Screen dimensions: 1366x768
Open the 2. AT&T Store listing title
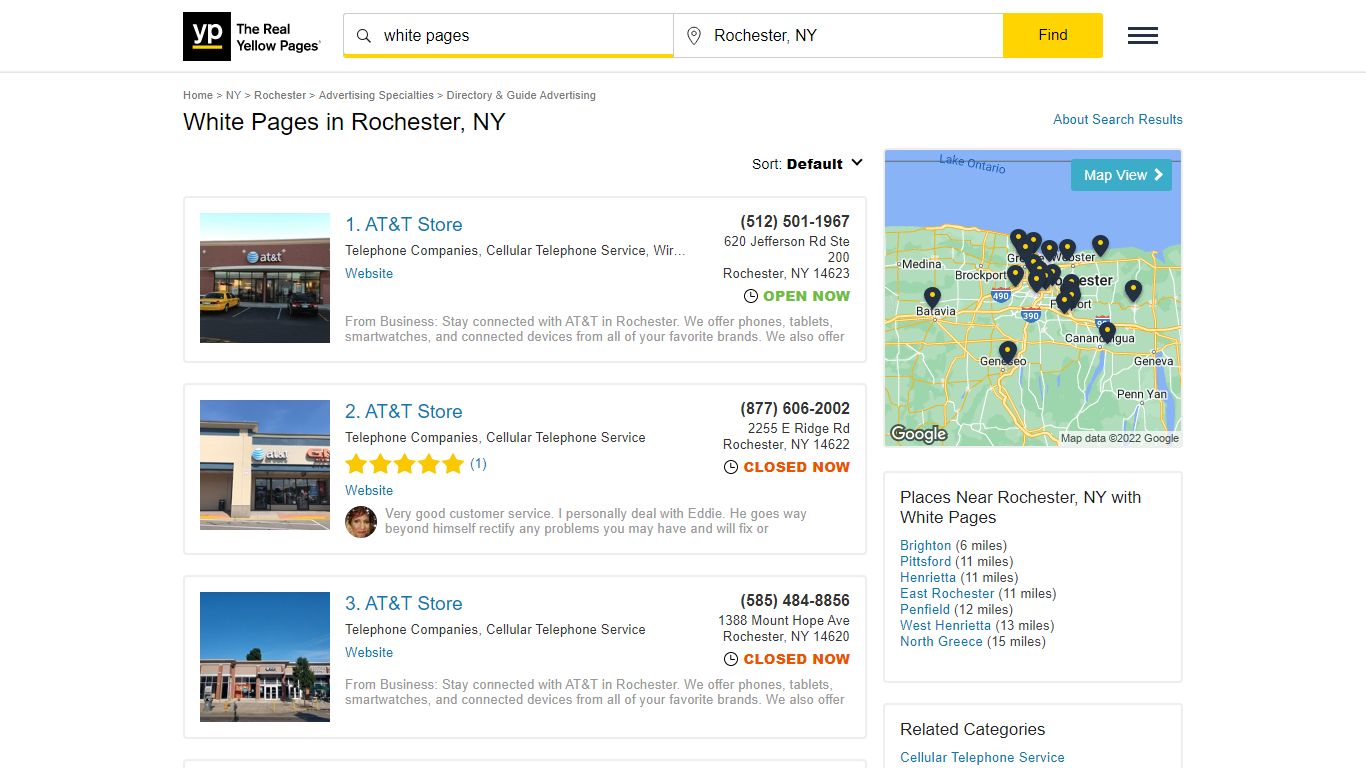click(404, 412)
